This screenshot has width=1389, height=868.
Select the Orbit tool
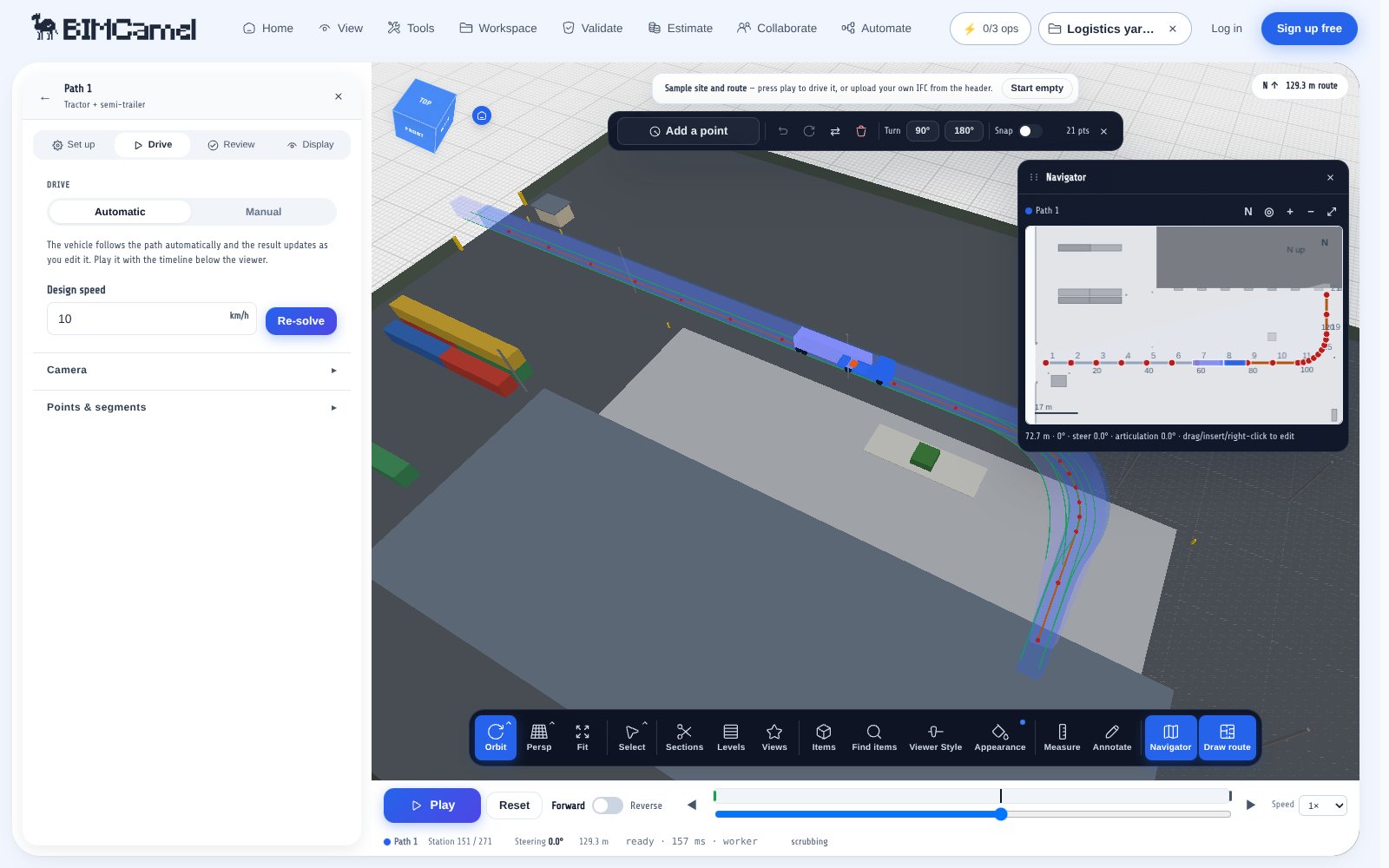coord(495,738)
